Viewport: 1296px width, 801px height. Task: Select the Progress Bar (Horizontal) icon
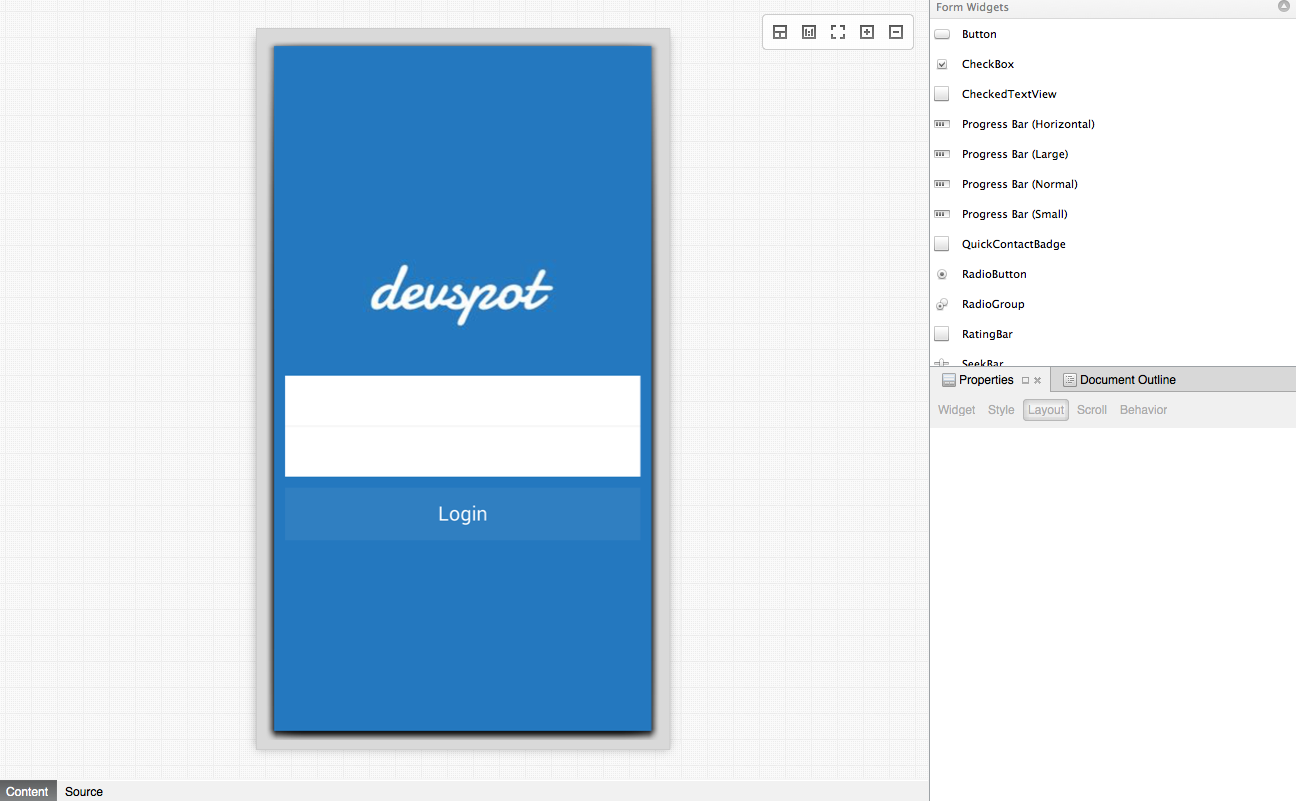(x=942, y=124)
